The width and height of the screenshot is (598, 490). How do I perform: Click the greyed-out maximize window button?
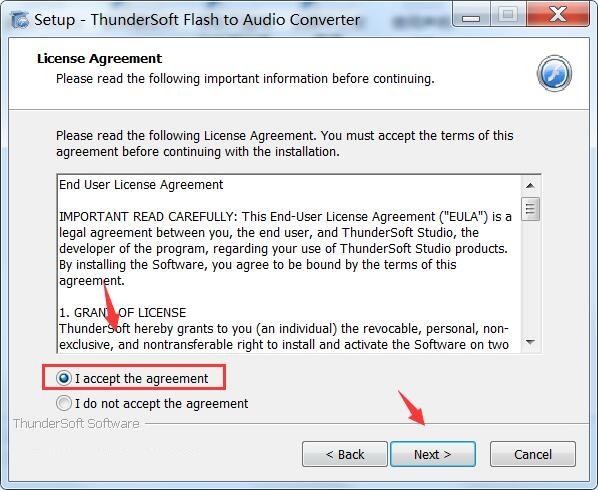tap(508, 15)
